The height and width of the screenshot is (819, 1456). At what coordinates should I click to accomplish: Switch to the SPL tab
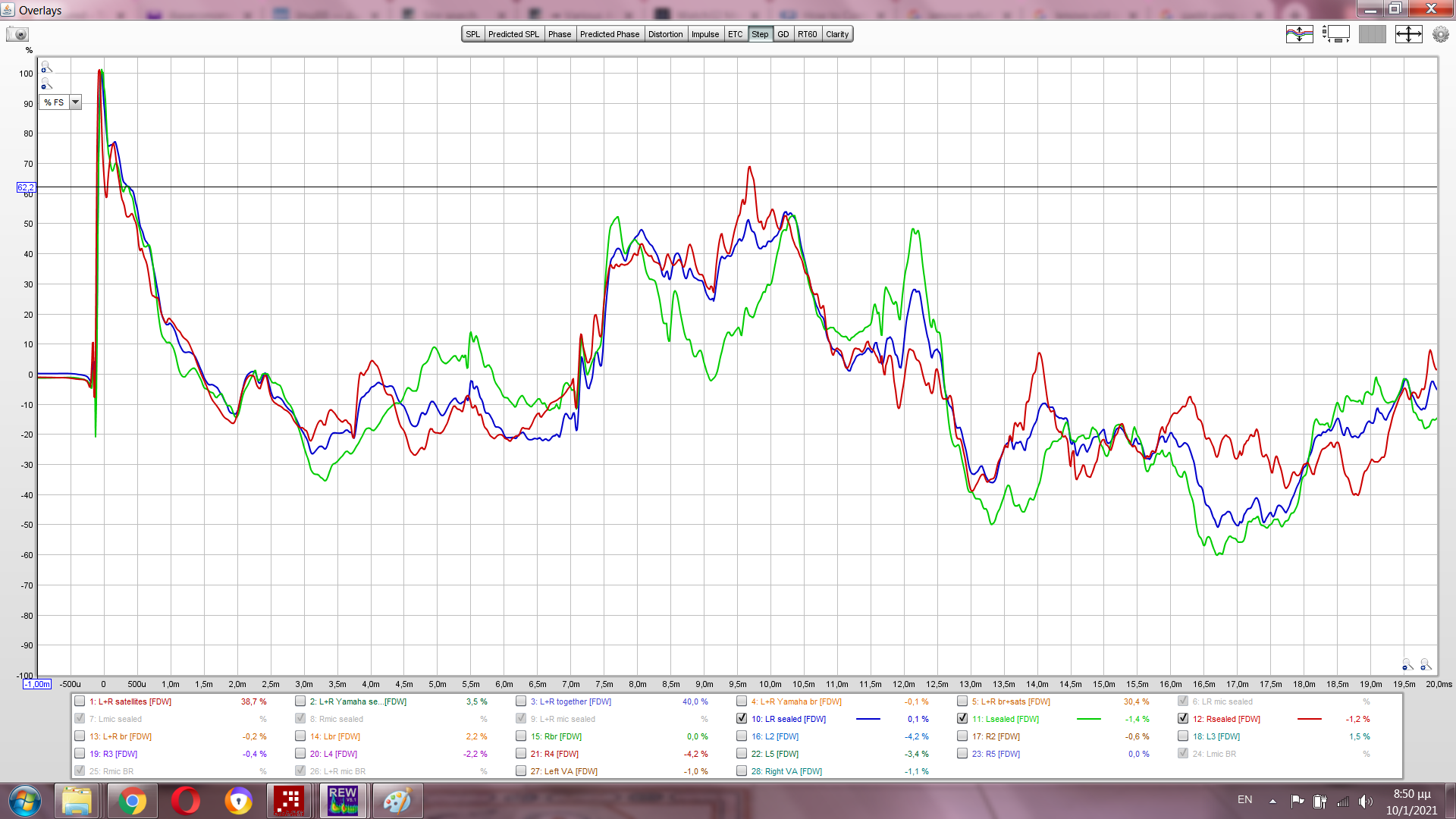[x=472, y=34]
